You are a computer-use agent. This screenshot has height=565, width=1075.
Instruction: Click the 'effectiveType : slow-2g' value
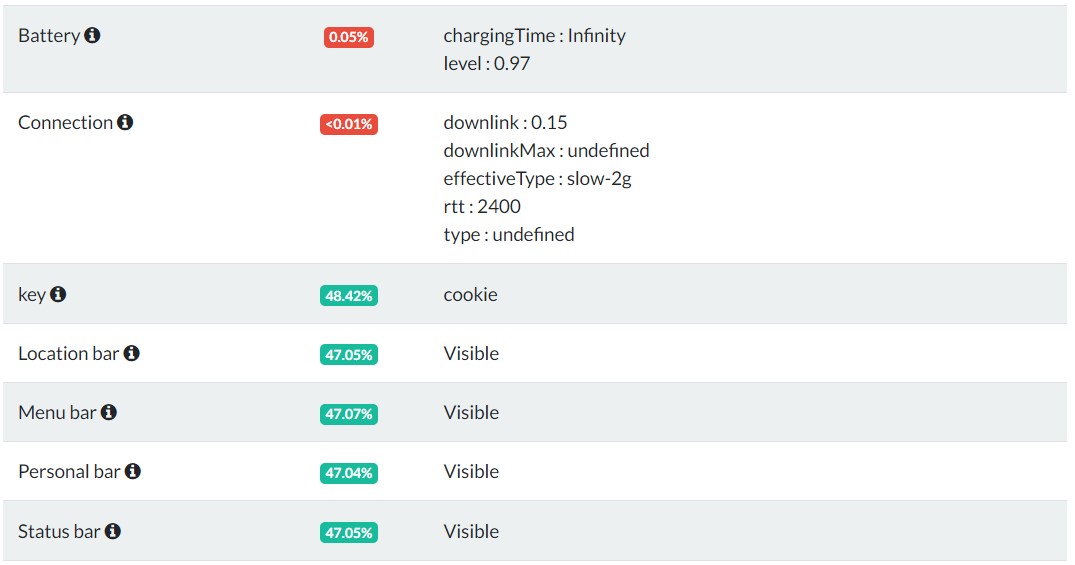point(537,179)
